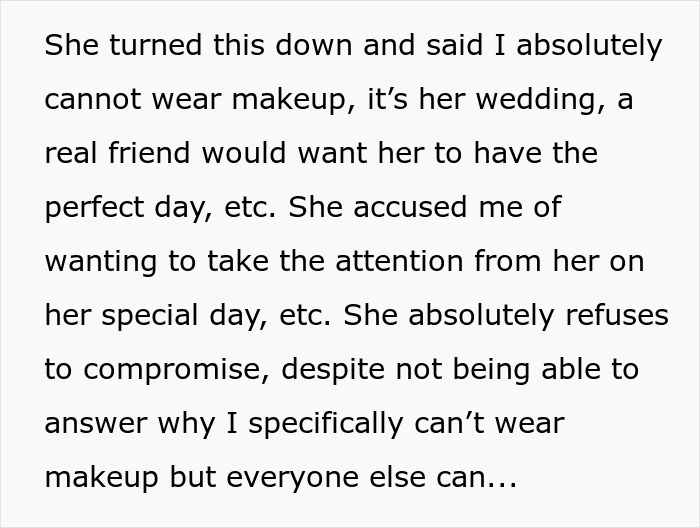Viewport: 700px width, 528px height.
Task: Click the phrase "take the attention"
Action: 335,261
